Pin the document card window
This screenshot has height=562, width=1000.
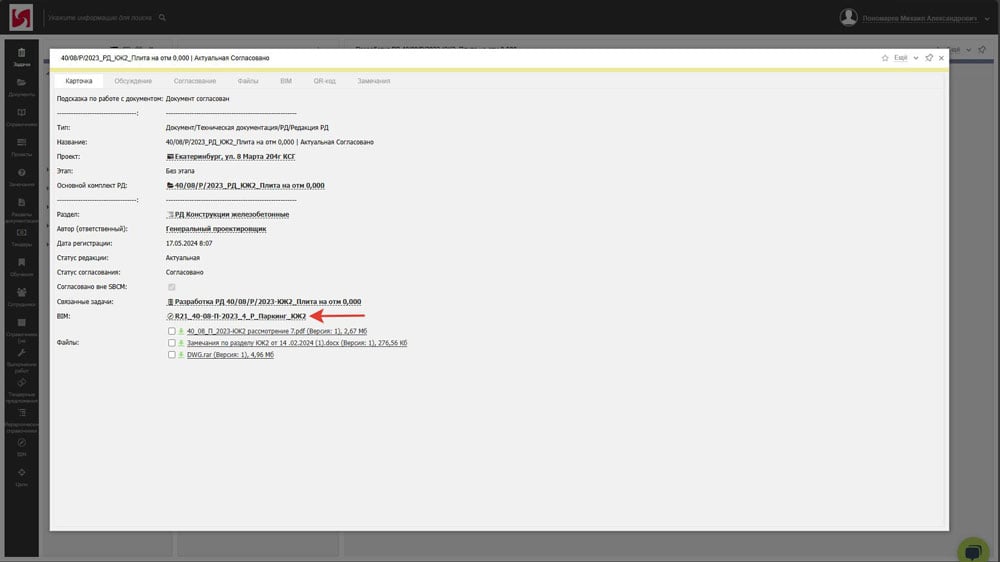click(x=929, y=58)
